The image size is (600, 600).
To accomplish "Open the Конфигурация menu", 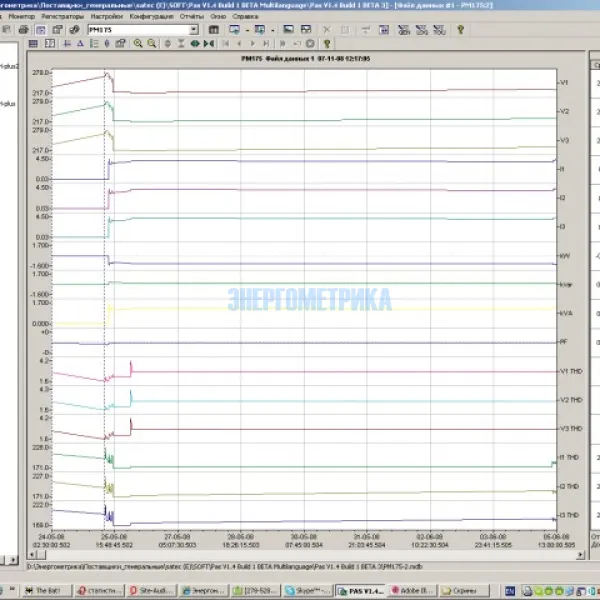I will [151, 17].
